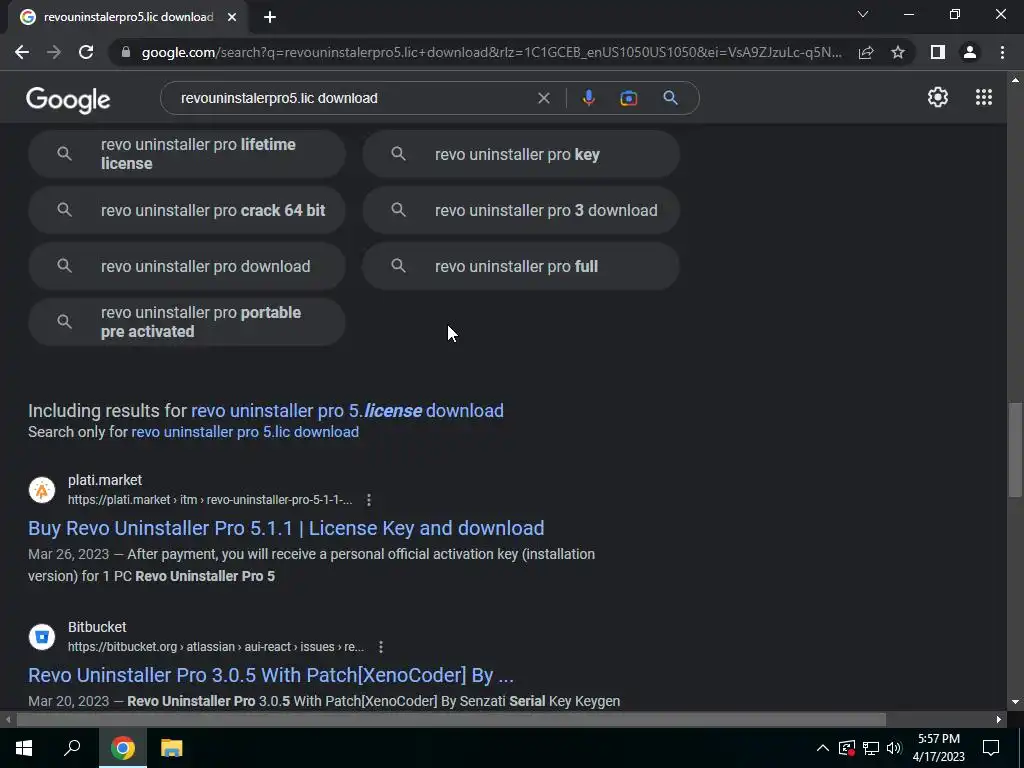Open the Windows Start menu
The height and width of the screenshot is (768, 1024).
(x=24, y=748)
